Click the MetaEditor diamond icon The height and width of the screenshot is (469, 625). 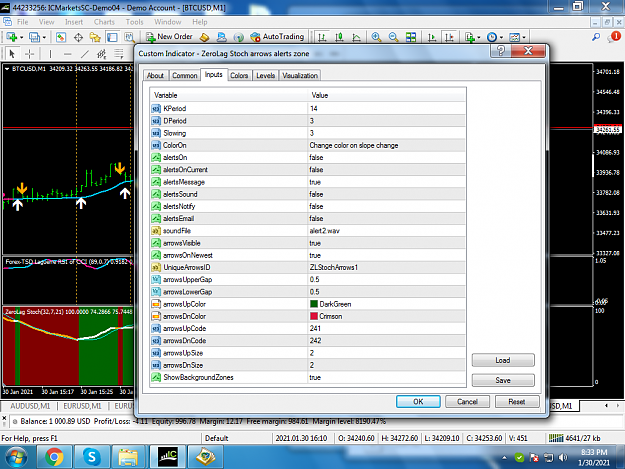click(204, 37)
